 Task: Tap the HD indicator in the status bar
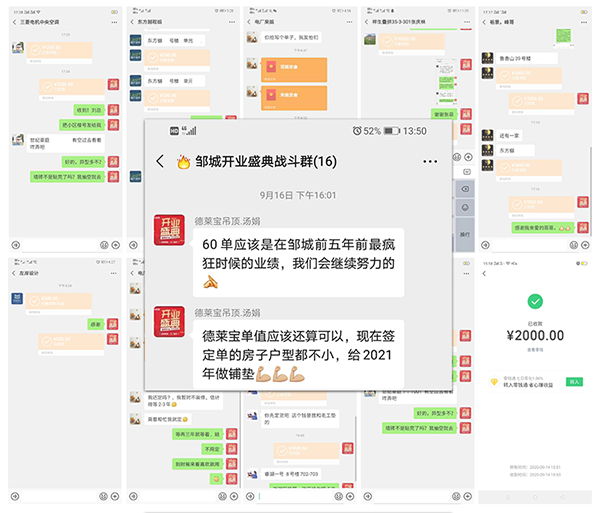(x=174, y=131)
